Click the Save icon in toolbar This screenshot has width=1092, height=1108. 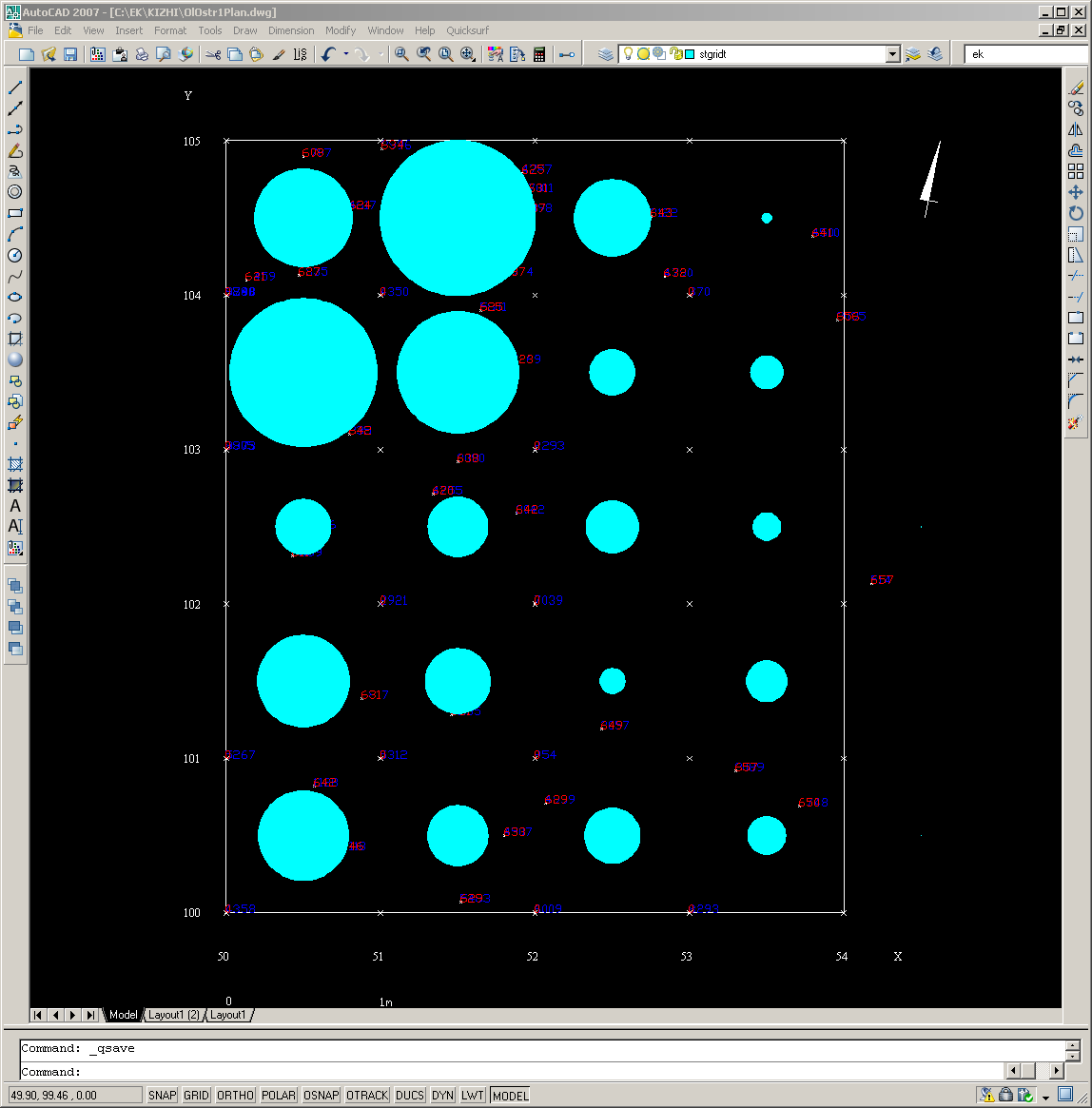click(70, 54)
